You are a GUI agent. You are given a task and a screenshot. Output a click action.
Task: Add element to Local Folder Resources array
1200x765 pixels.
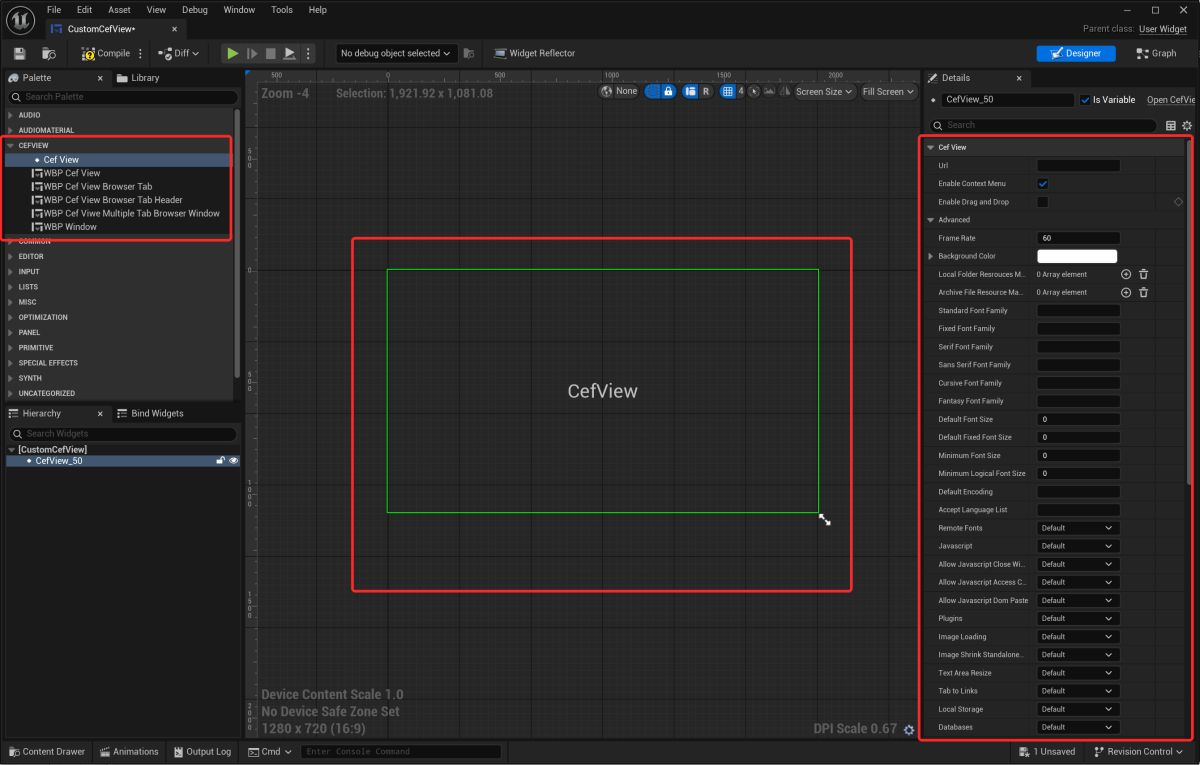pos(1126,274)
